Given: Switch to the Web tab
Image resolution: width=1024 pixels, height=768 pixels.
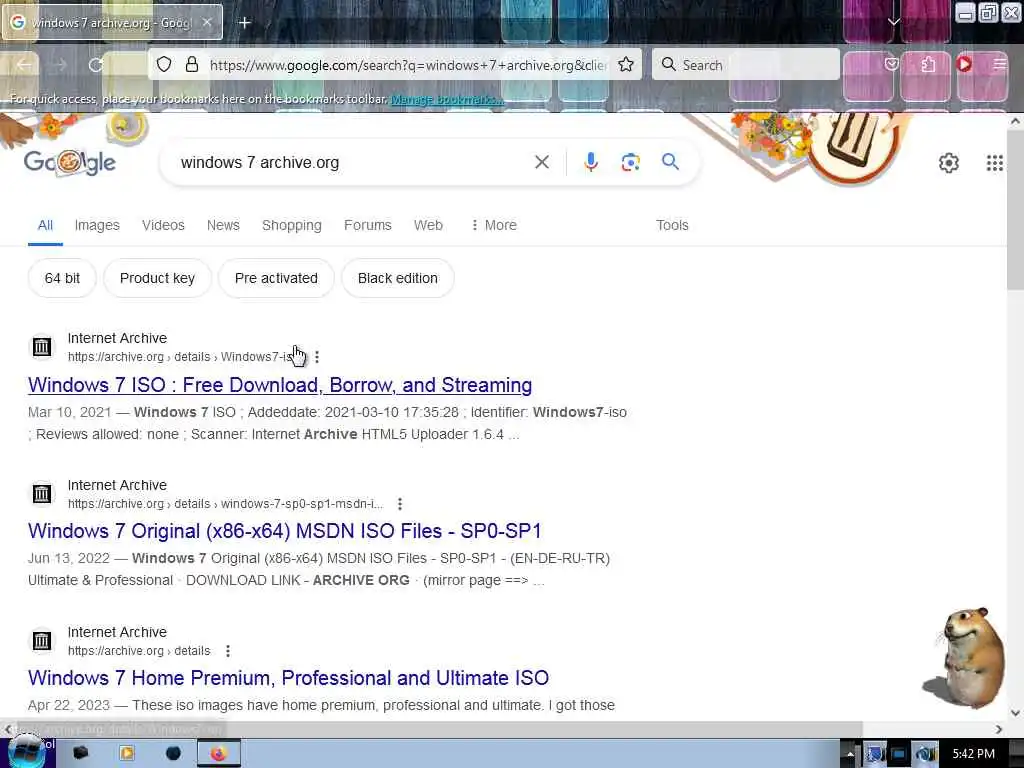Looking at the screenshot, I should pos(428,225).
